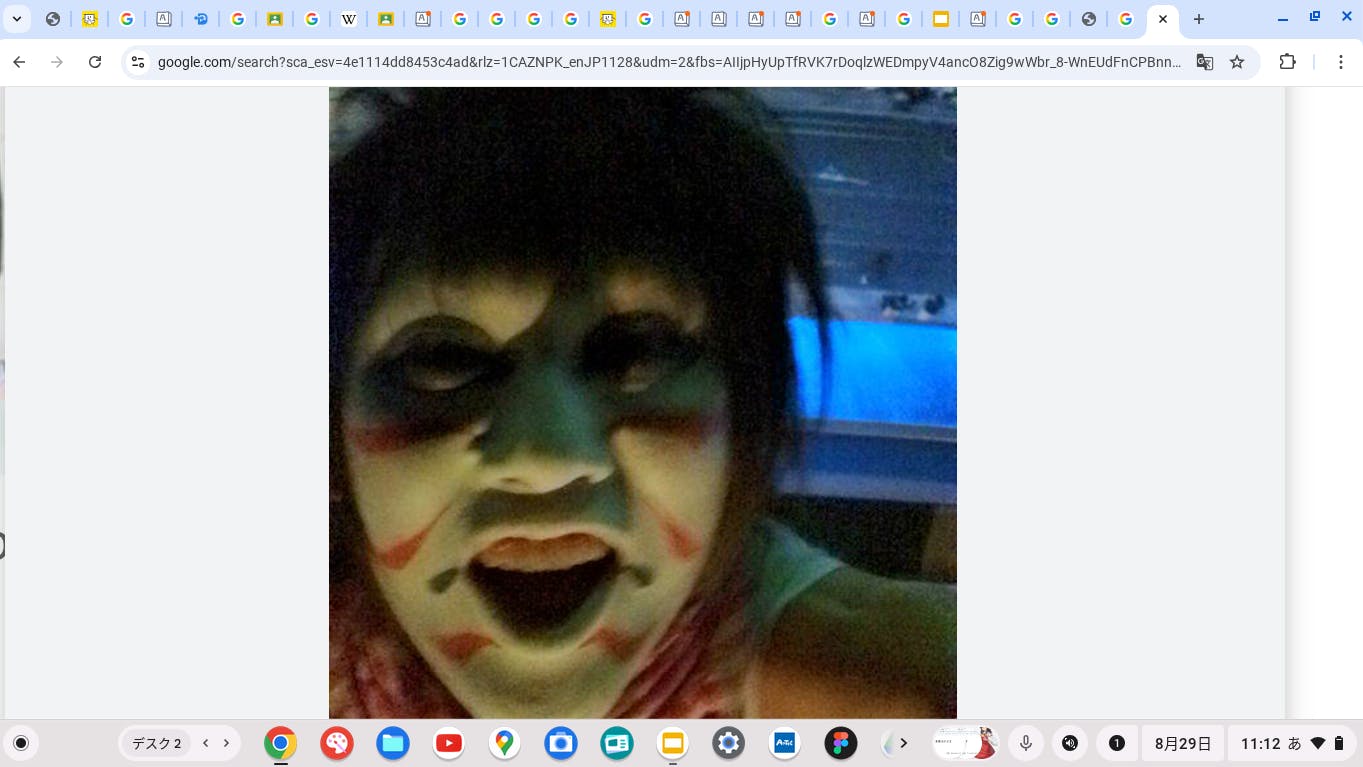Switch to the Wikipedia tab
1363x767 pixels.
348,19
